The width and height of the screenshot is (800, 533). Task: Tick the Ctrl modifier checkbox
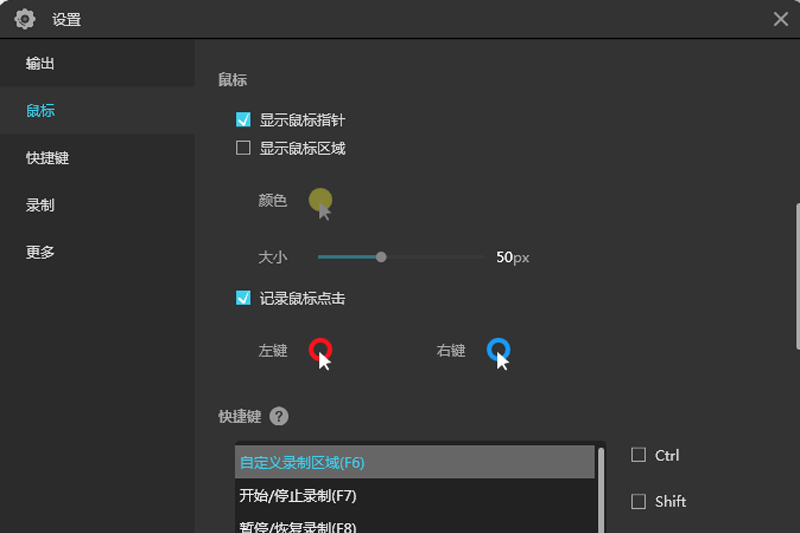coord(639,455)
